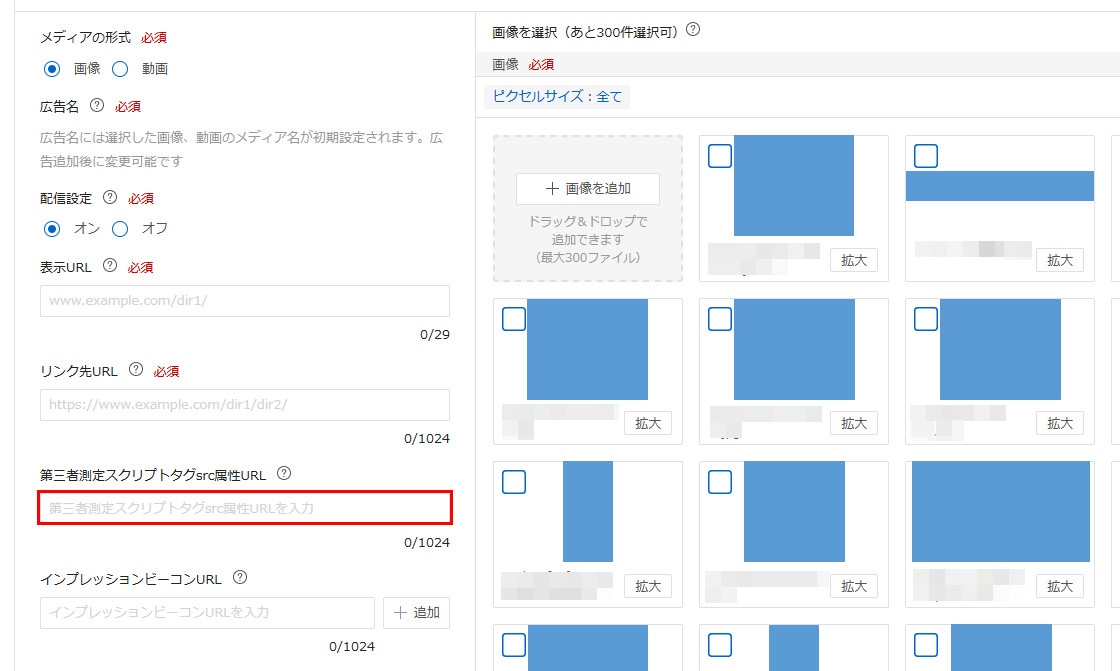Check the wide horizontal banner image checkbox
Screen dimensions: 1120x671
[x=926, y=156]
